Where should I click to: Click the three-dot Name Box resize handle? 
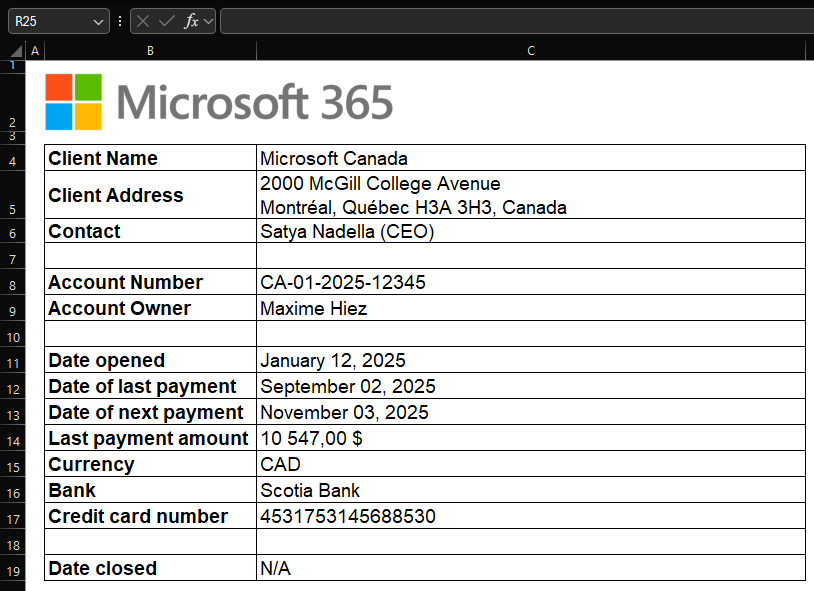tap(120, 21)
